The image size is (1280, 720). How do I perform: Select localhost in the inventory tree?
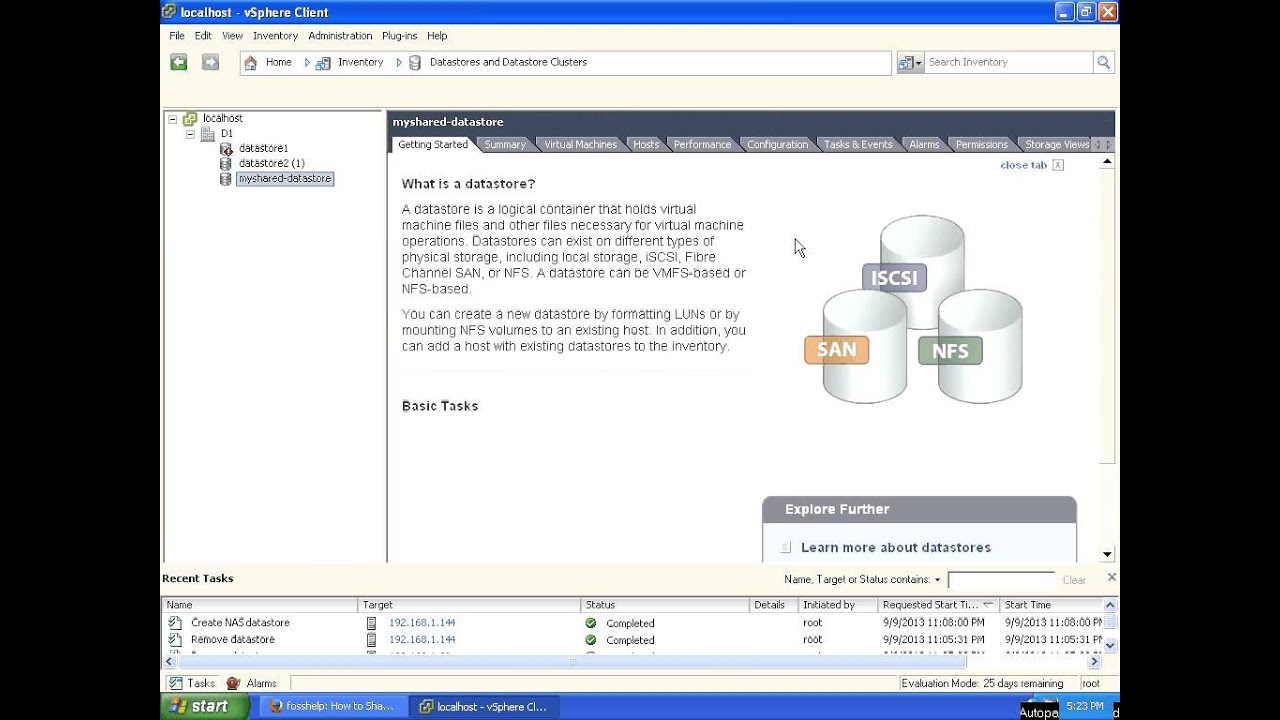tap(222, 118)
